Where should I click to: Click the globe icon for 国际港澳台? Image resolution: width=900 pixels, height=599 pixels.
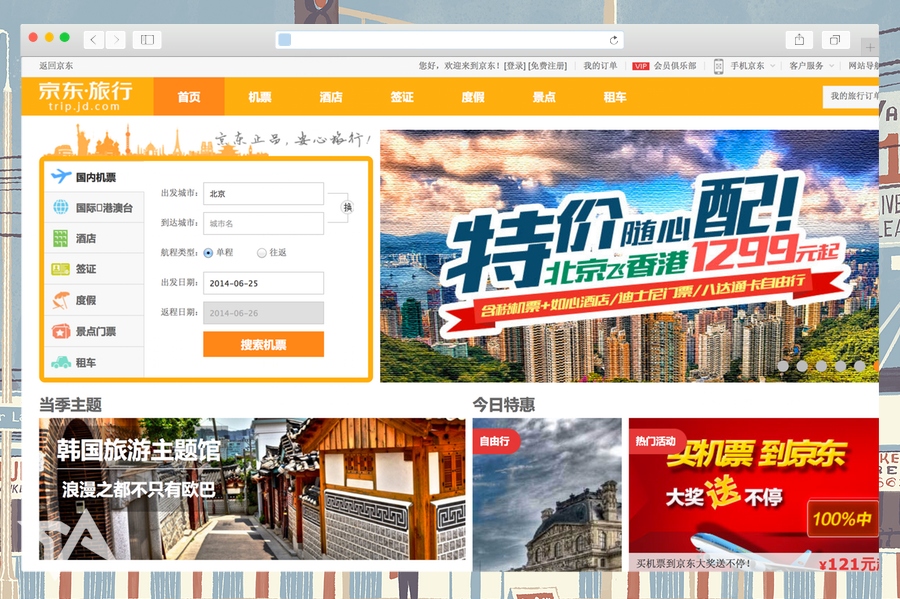(61, 207)
